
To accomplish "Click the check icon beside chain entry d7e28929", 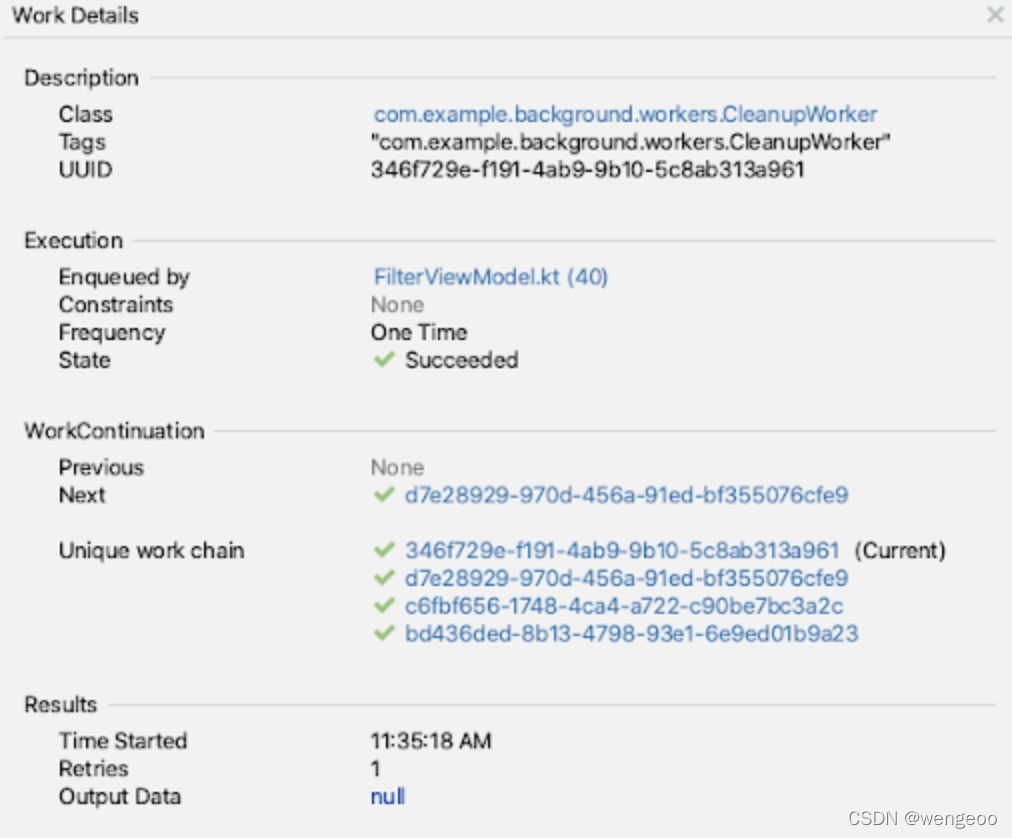I will coord(384,577).
